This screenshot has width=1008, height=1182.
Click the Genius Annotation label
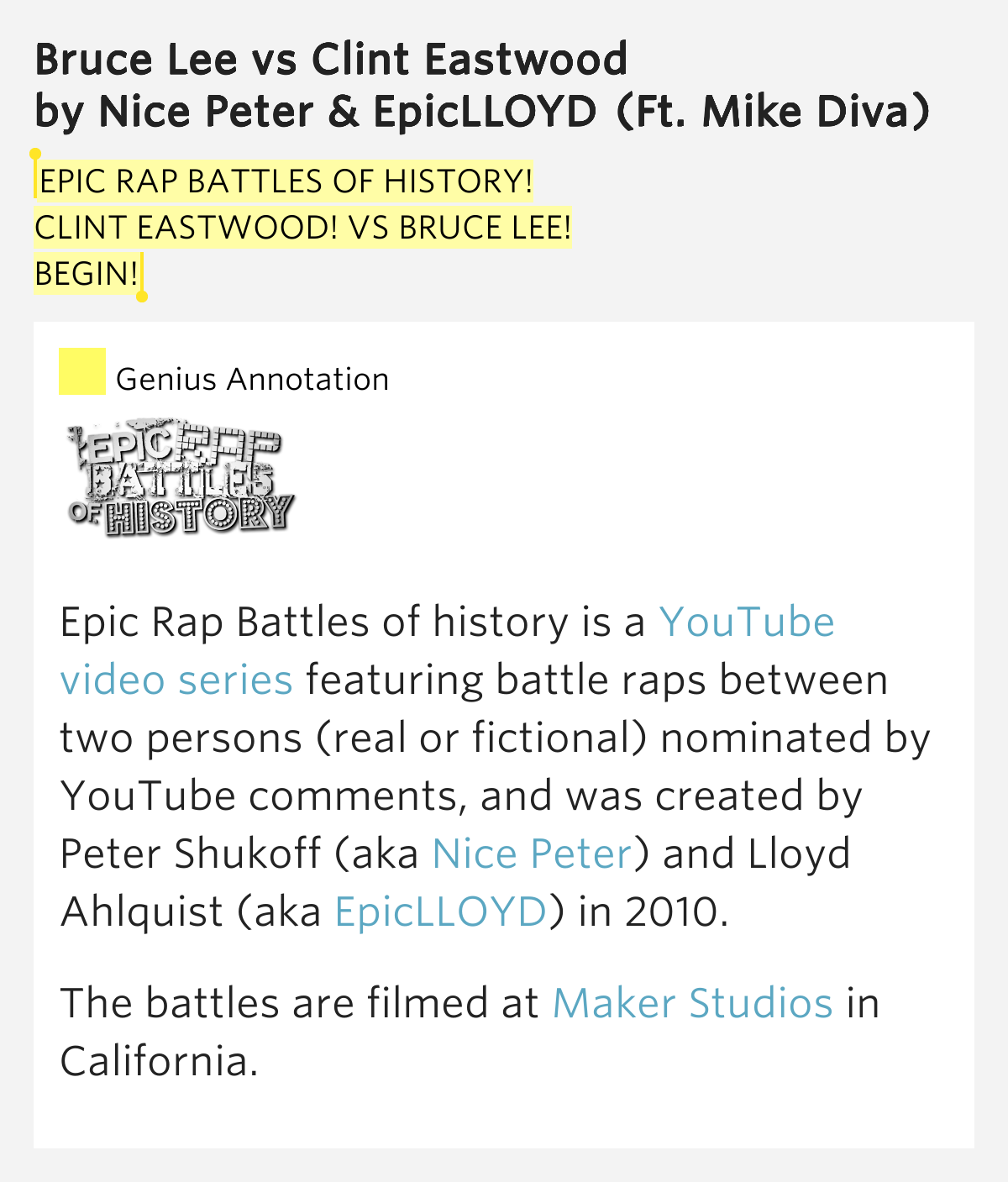(253, 379)
